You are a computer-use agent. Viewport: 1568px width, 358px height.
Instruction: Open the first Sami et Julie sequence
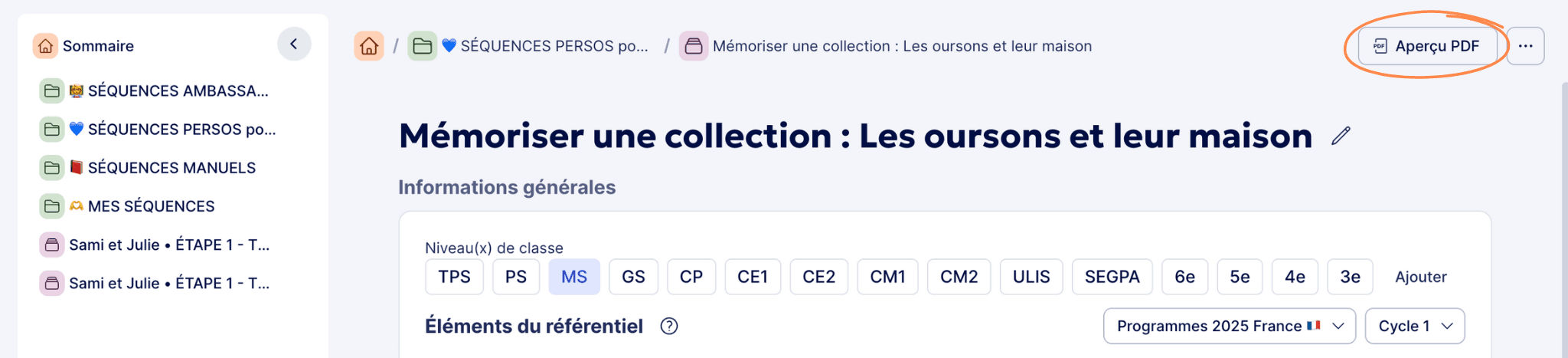tap(168, 245)
